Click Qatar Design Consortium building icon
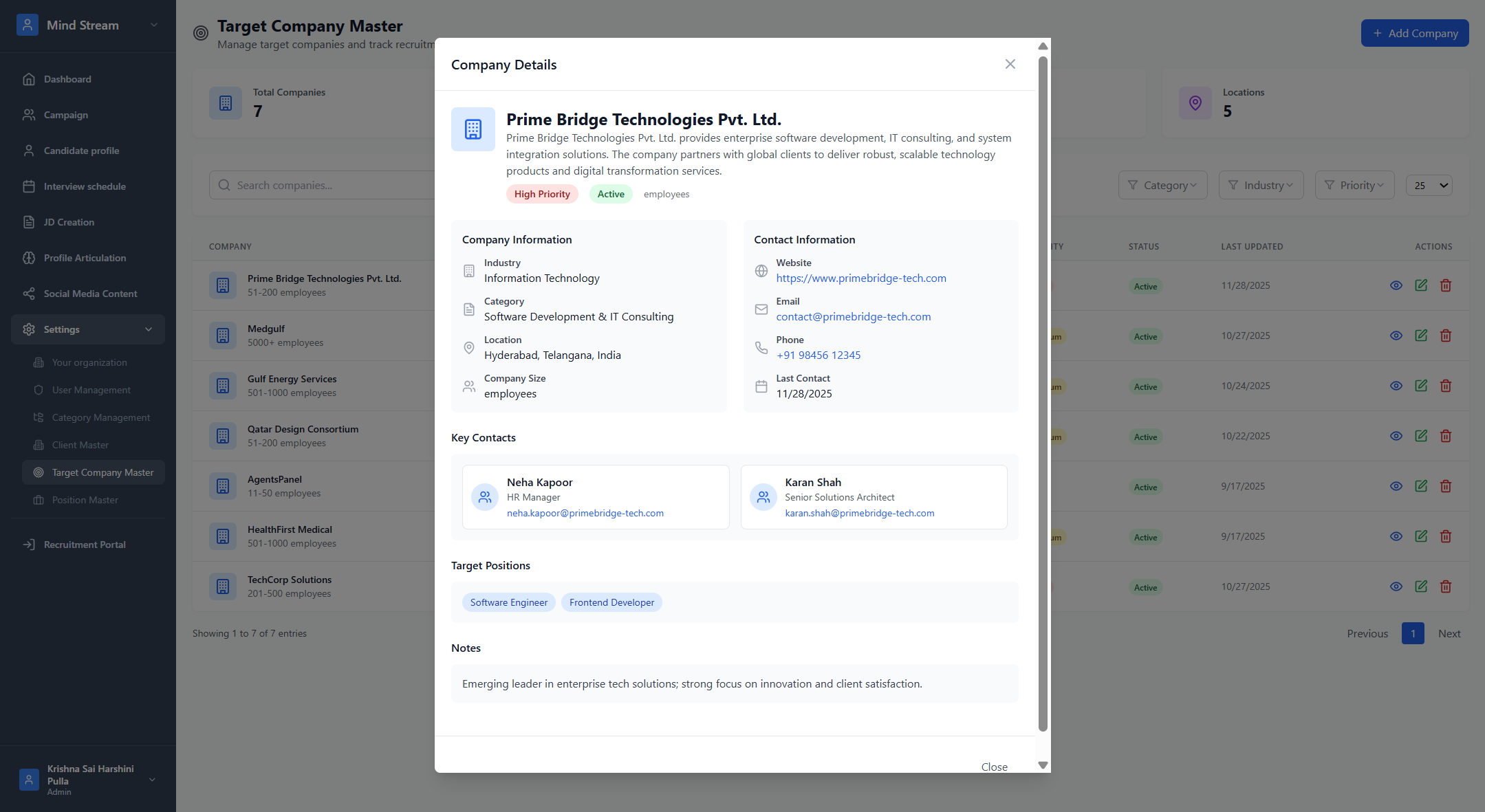 click(x=223, y=436)
